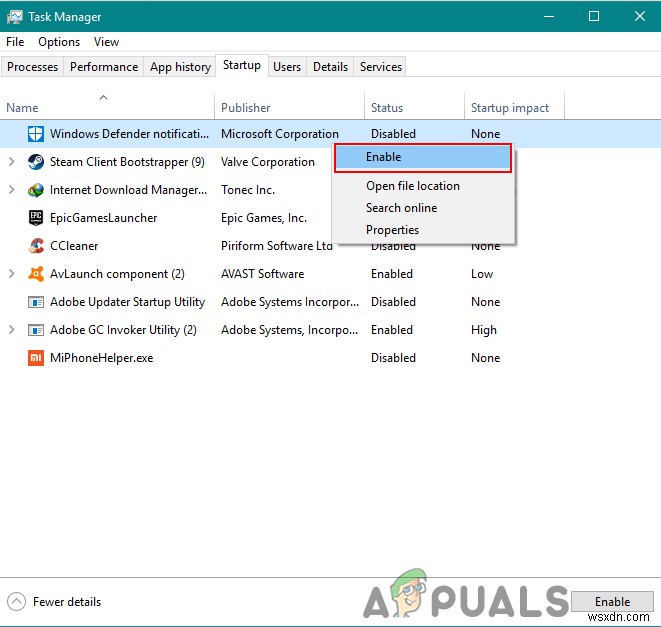Switch to the Processes tab
Screen dimensions: 661x627
click(x=32, y=67)
